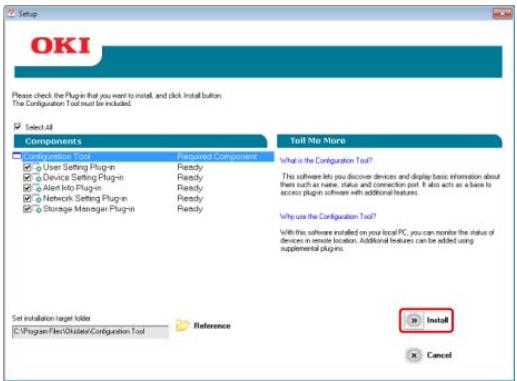517x381 pixels.
Task: Select the Device Setting Plug-in label
Action: pos(83,177)
